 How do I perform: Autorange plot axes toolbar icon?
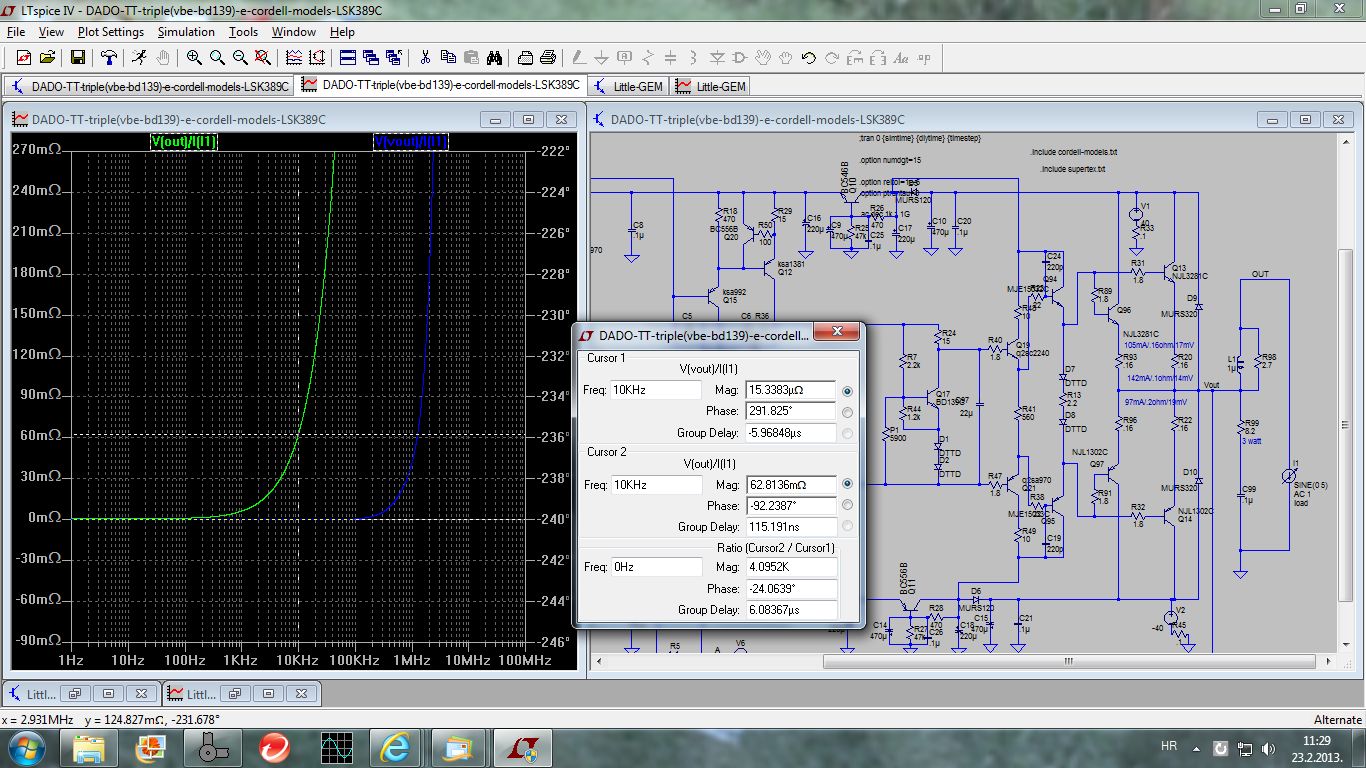(x=317, y=57)
